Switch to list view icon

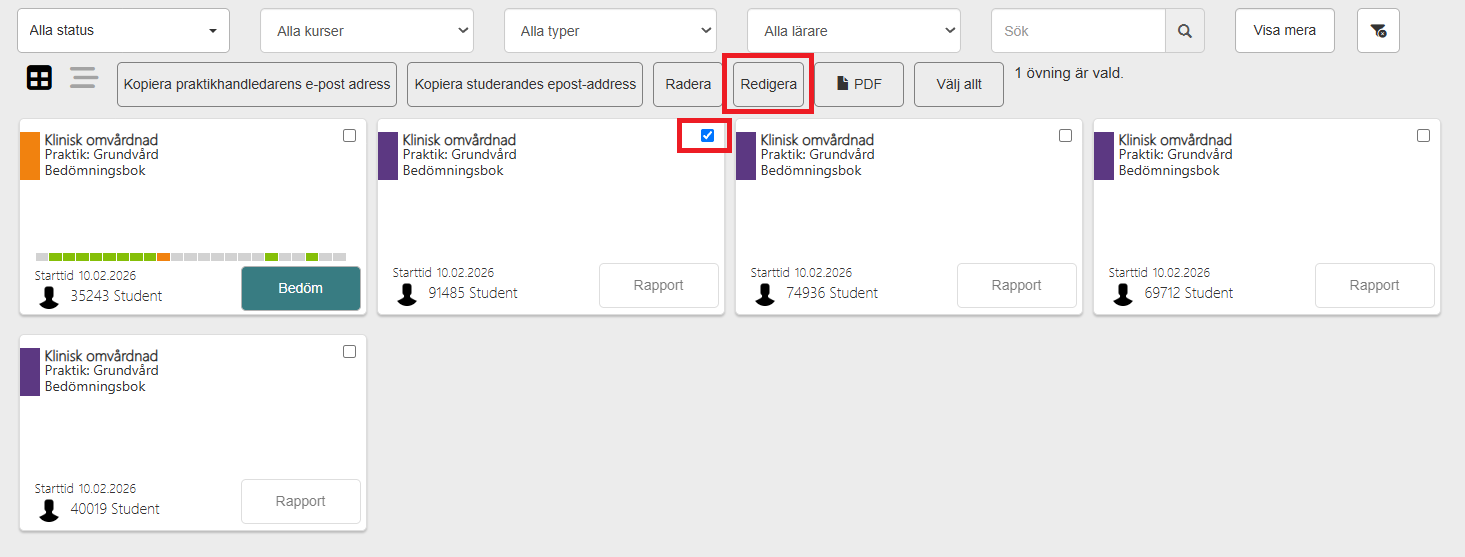coord(84,78)
